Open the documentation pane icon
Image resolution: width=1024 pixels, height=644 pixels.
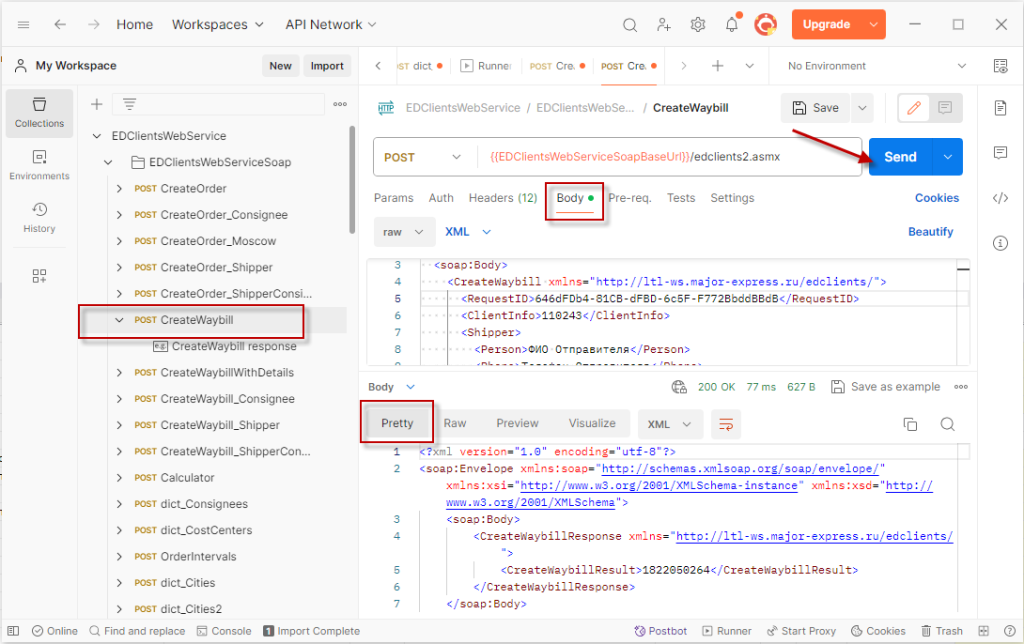pos(1000,108)
